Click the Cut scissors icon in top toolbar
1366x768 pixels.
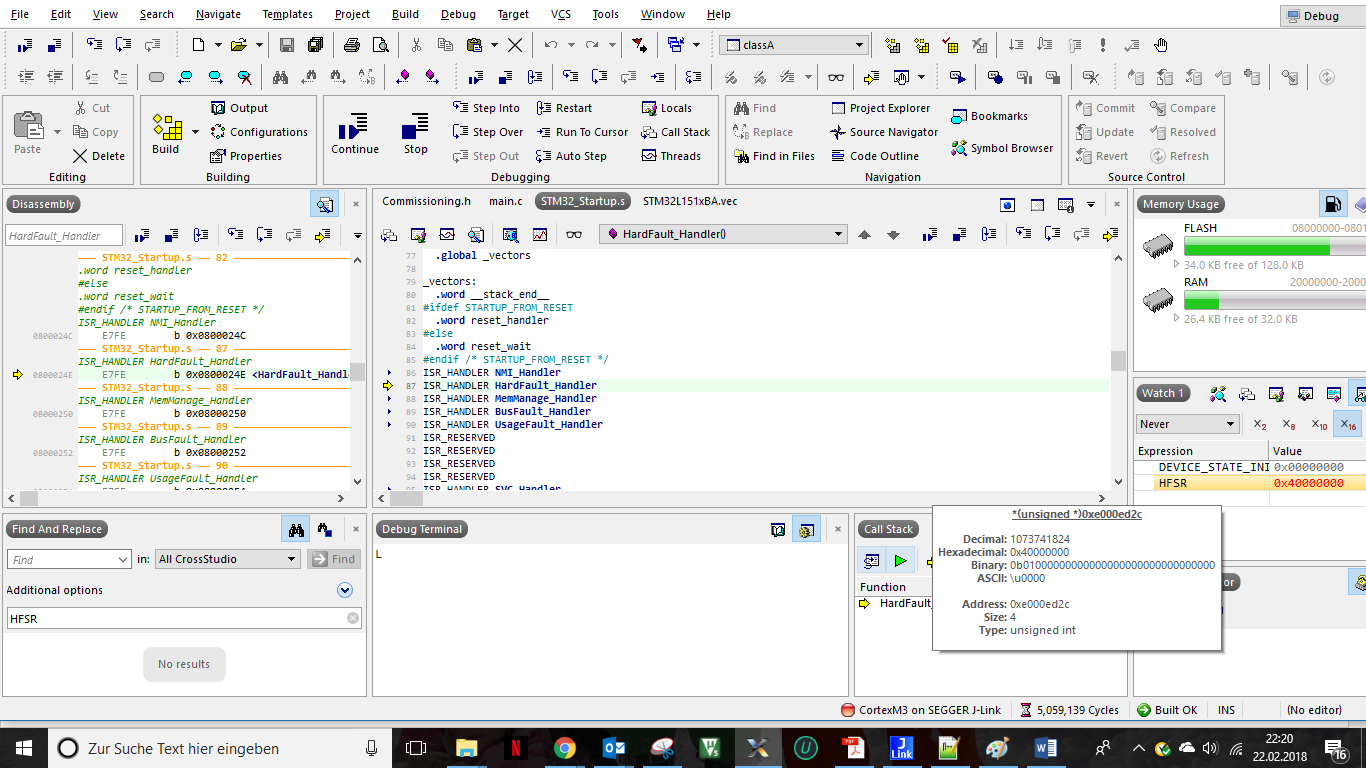pyautogui.click(x=416, y=45)
